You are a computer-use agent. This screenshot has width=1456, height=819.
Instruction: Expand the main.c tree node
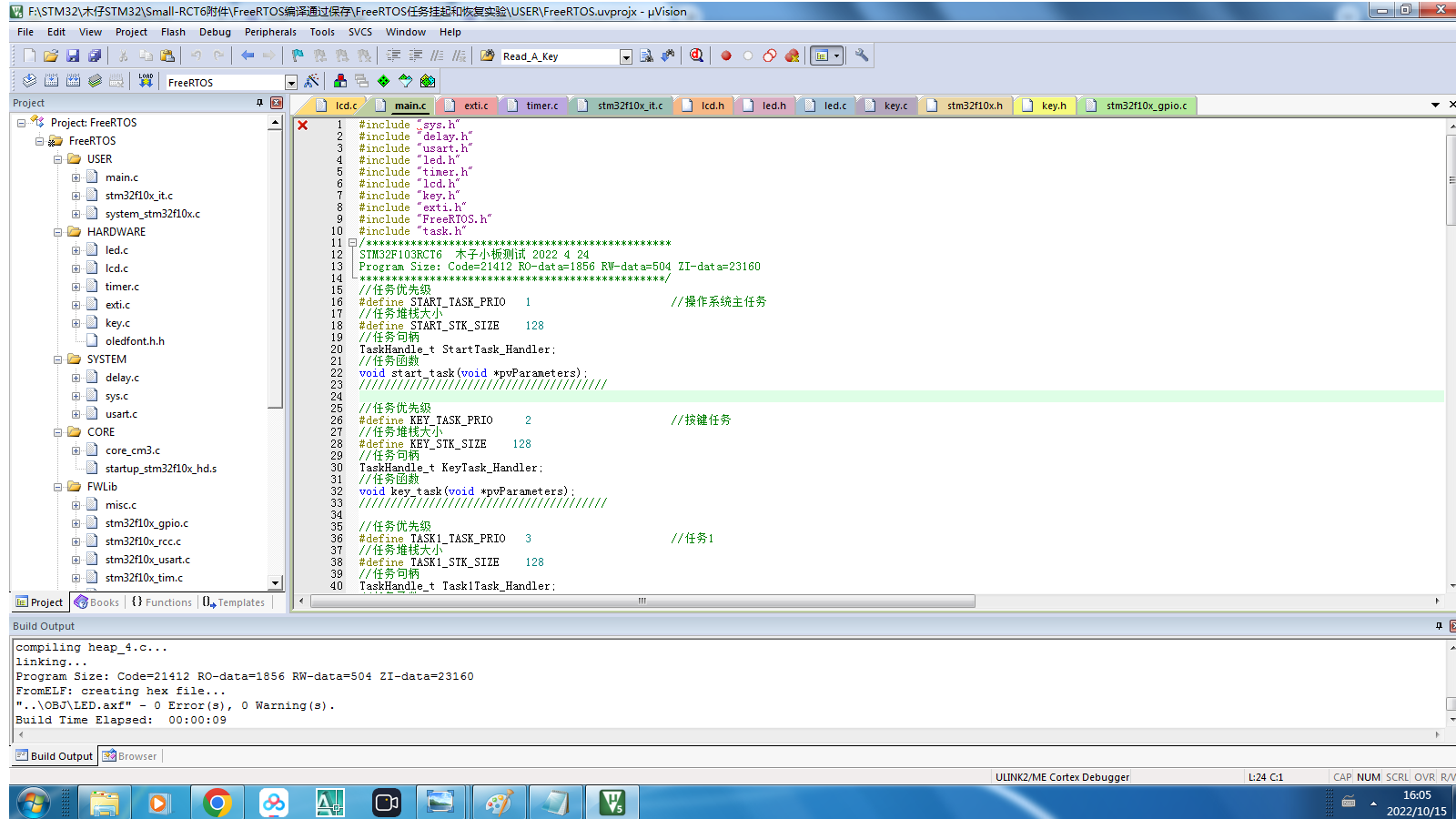click(76, 177)
